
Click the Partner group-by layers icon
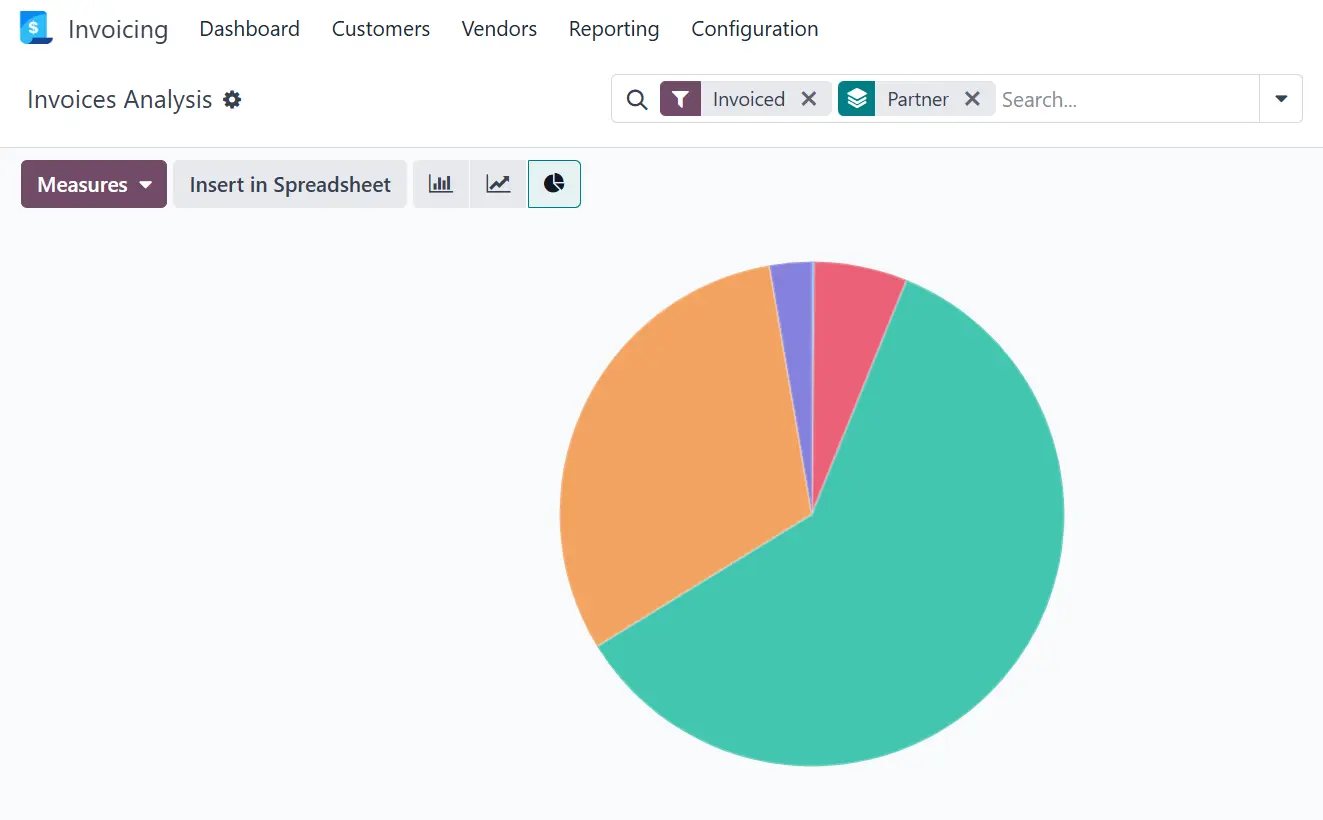857,99
